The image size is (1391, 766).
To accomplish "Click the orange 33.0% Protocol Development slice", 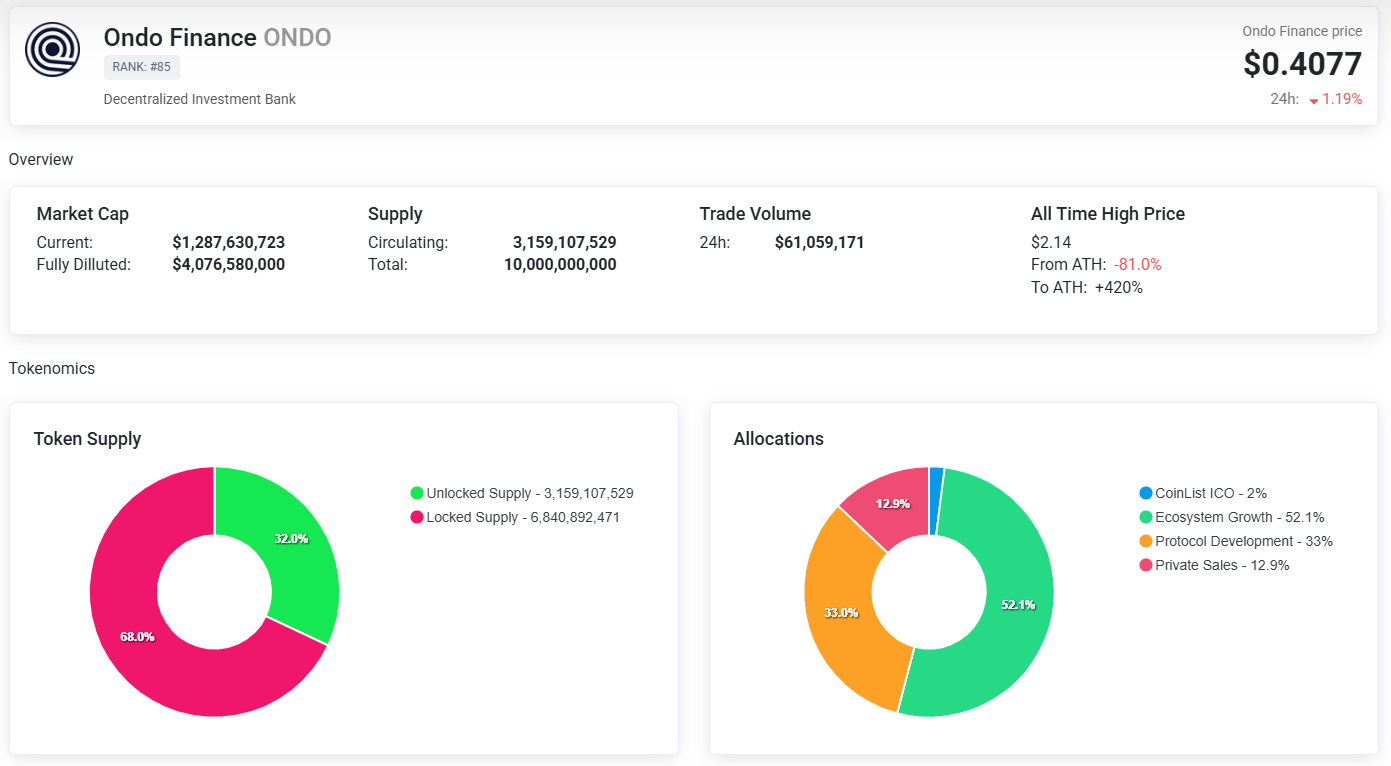I will [841, 612].
